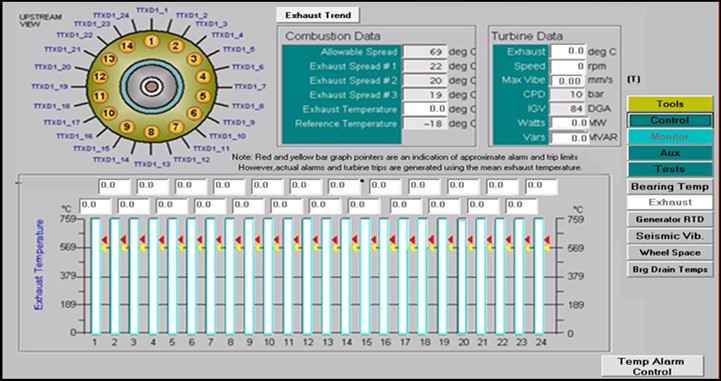The image size is (721, 381).
Task: Open the Exhaust Trend screen
Action: (x=318, y=15)
